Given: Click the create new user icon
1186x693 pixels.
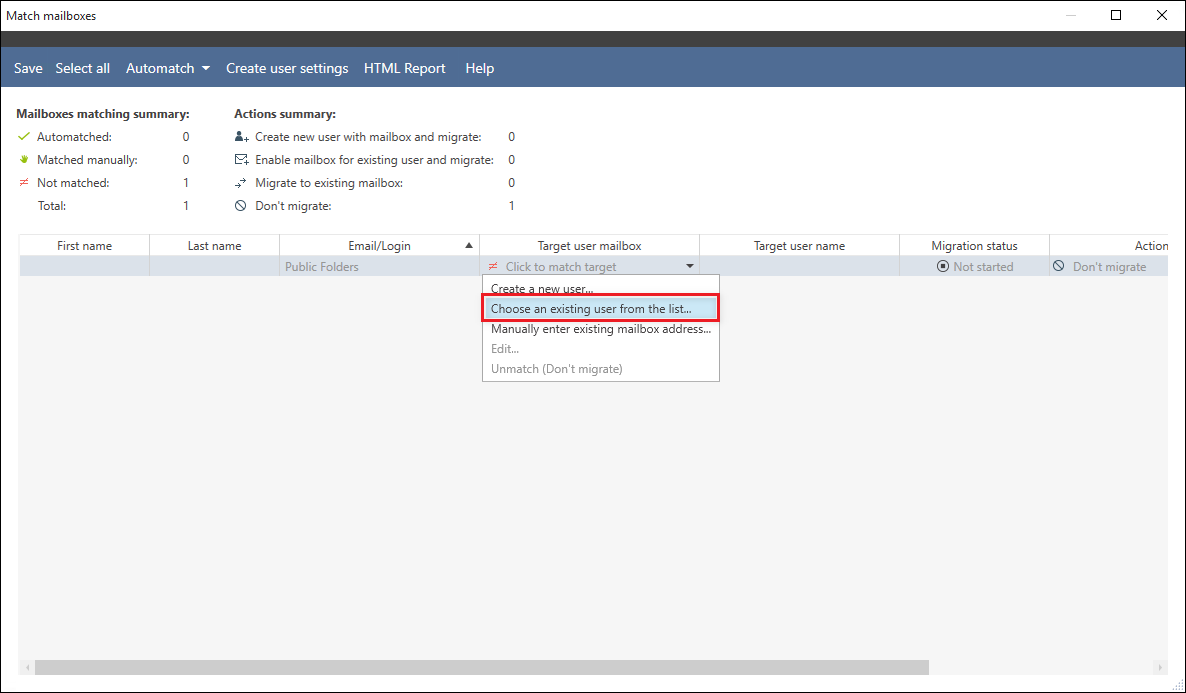Looking at the screenshot, I should [x=241, y=137].
